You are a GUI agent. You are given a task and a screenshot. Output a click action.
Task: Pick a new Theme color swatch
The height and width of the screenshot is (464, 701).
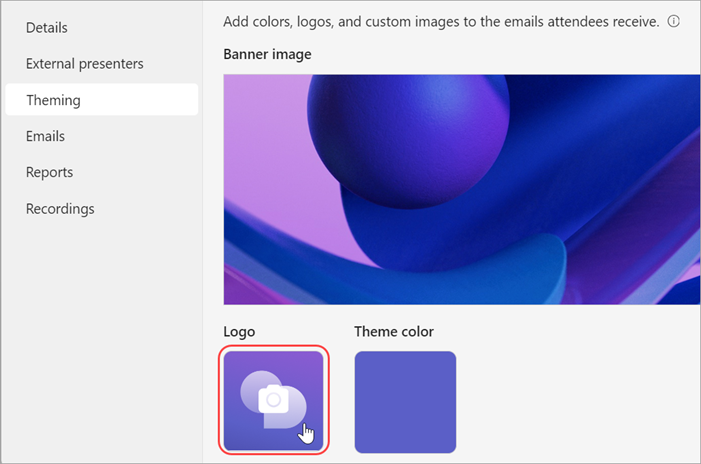[405, 401]
